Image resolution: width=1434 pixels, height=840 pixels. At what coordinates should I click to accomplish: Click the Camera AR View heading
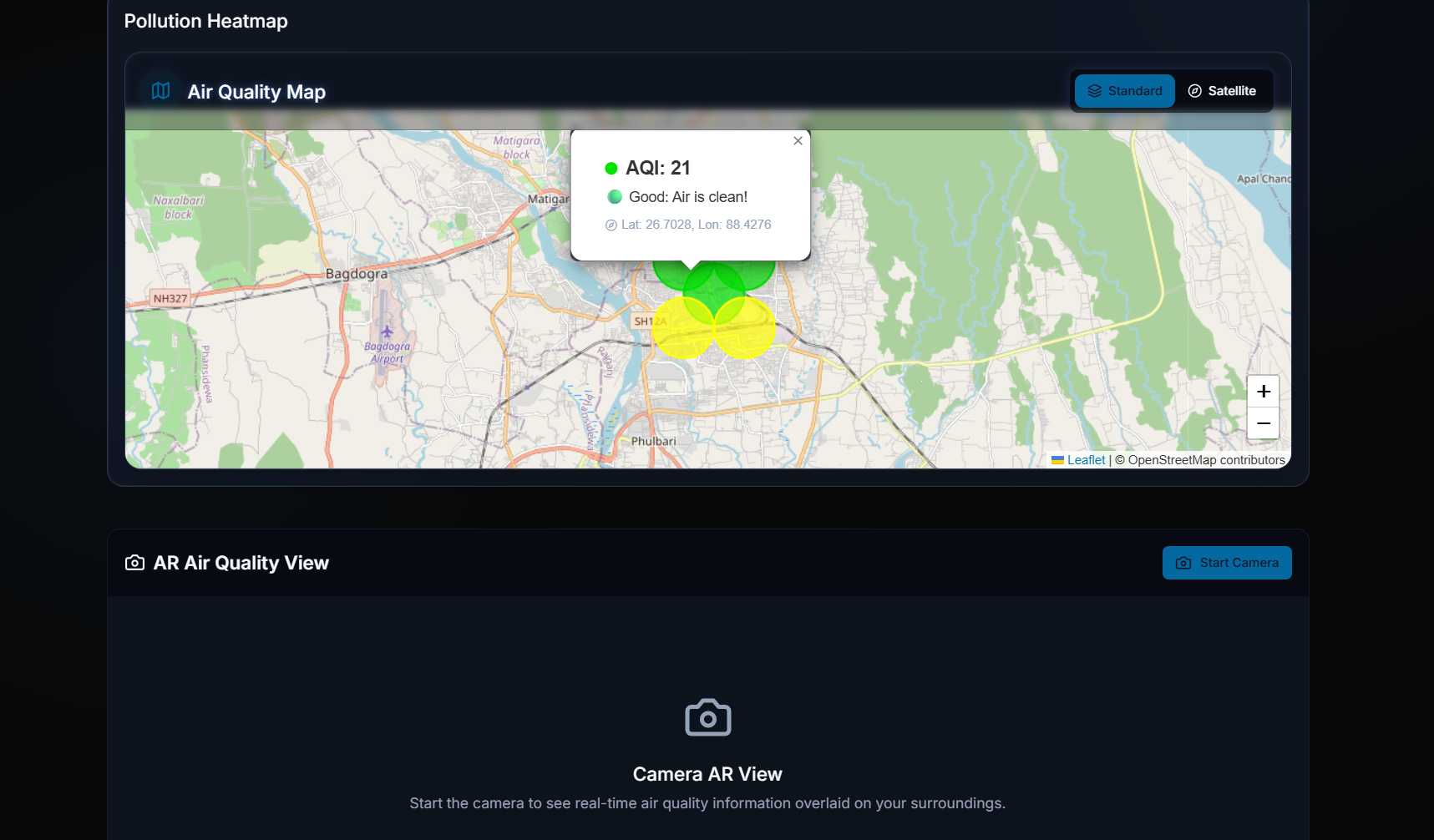click(x=707, y=774)
